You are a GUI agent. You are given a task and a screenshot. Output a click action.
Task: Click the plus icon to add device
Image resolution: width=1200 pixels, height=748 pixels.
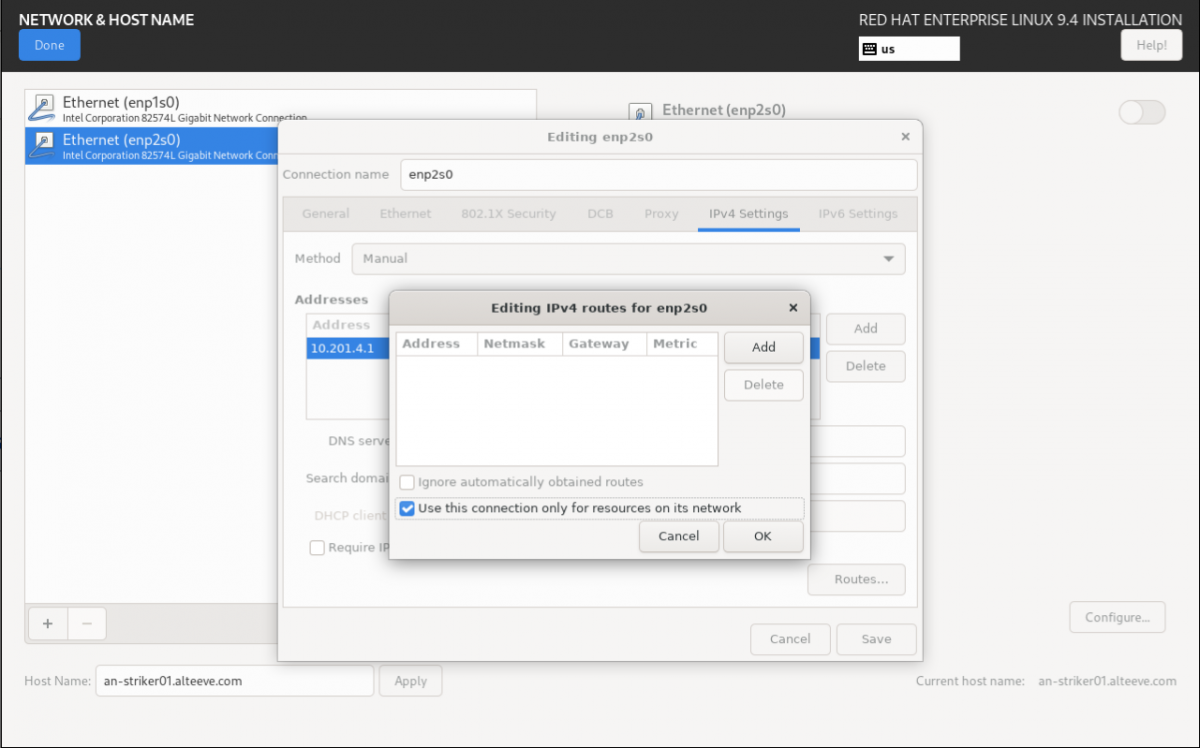coord(47,624)
